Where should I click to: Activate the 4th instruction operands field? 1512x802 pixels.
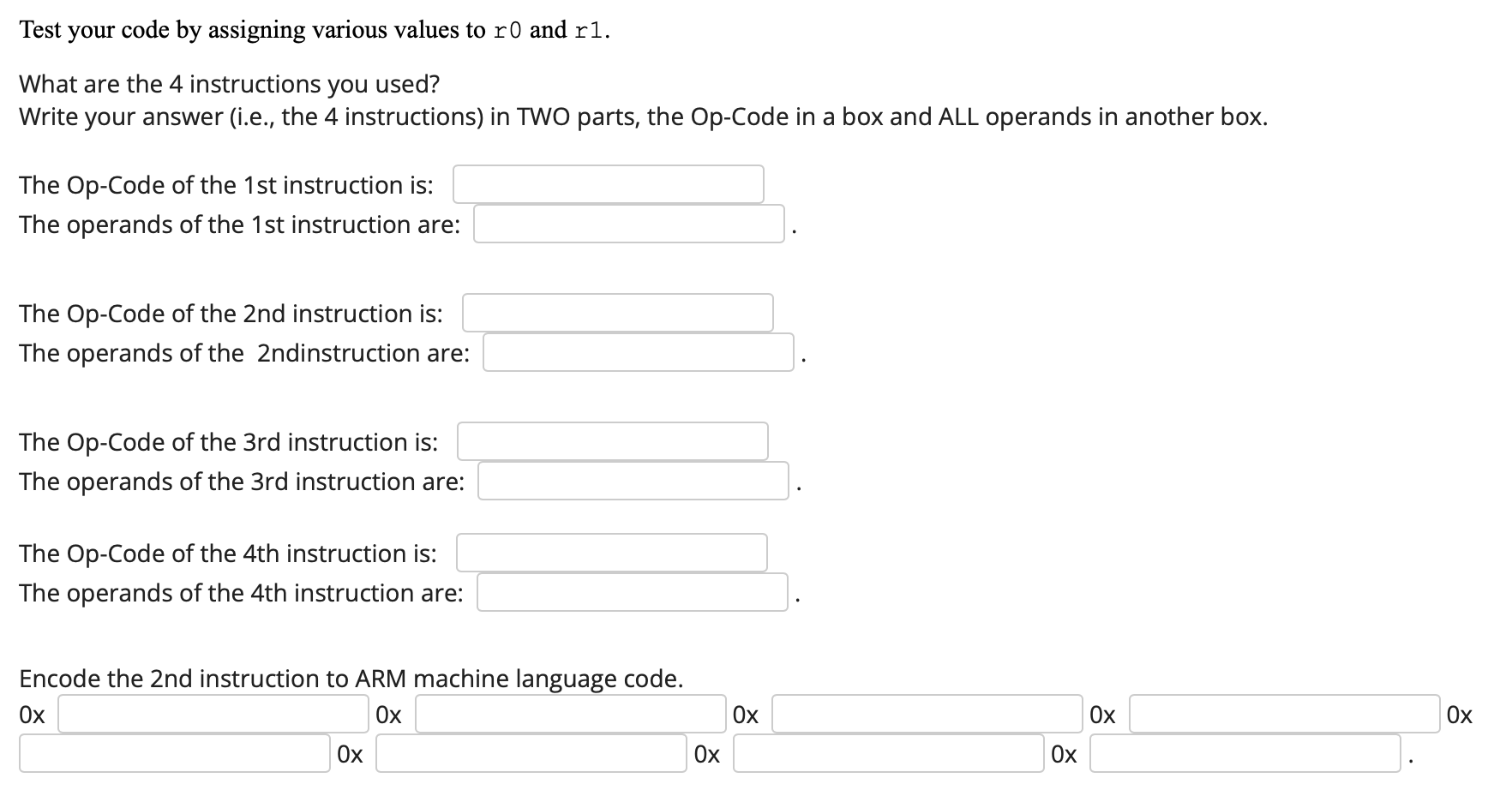(632, 592)
